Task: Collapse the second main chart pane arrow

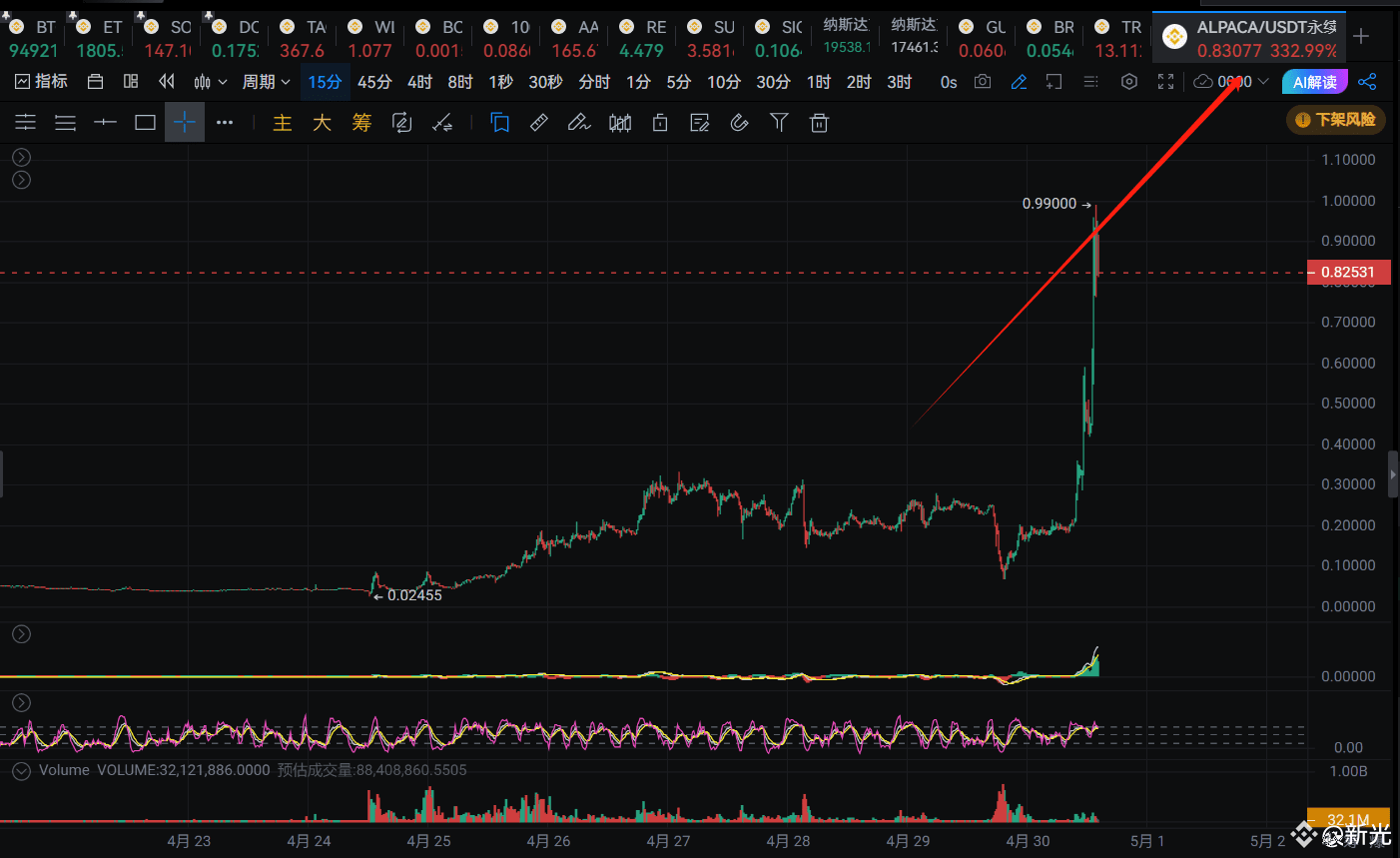Action: [x=21, y=180]
